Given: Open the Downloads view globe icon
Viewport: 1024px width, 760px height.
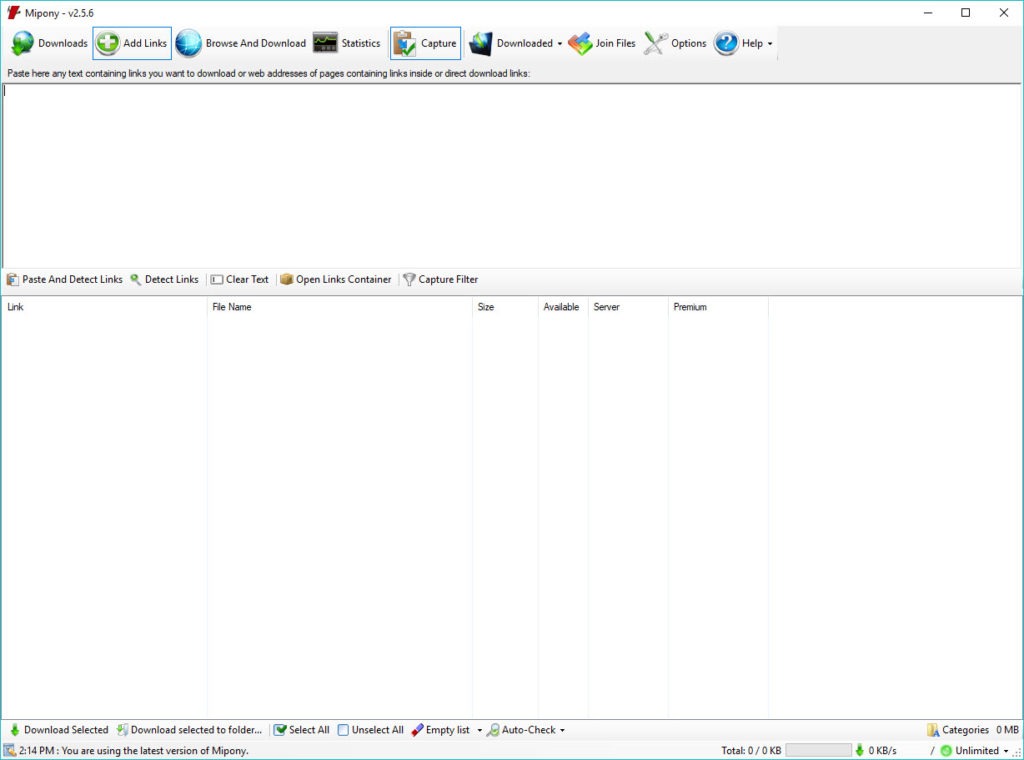Looking at the screenshot, I should [22, 43].
